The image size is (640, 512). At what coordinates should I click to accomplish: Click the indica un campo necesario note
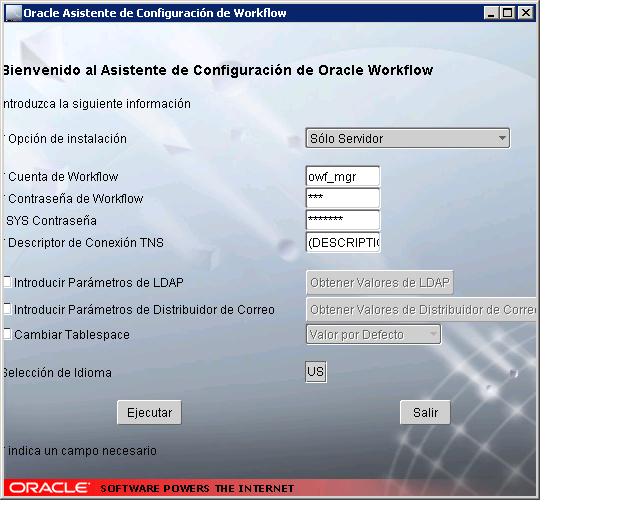pyautogui.click(x=82, y=451)
